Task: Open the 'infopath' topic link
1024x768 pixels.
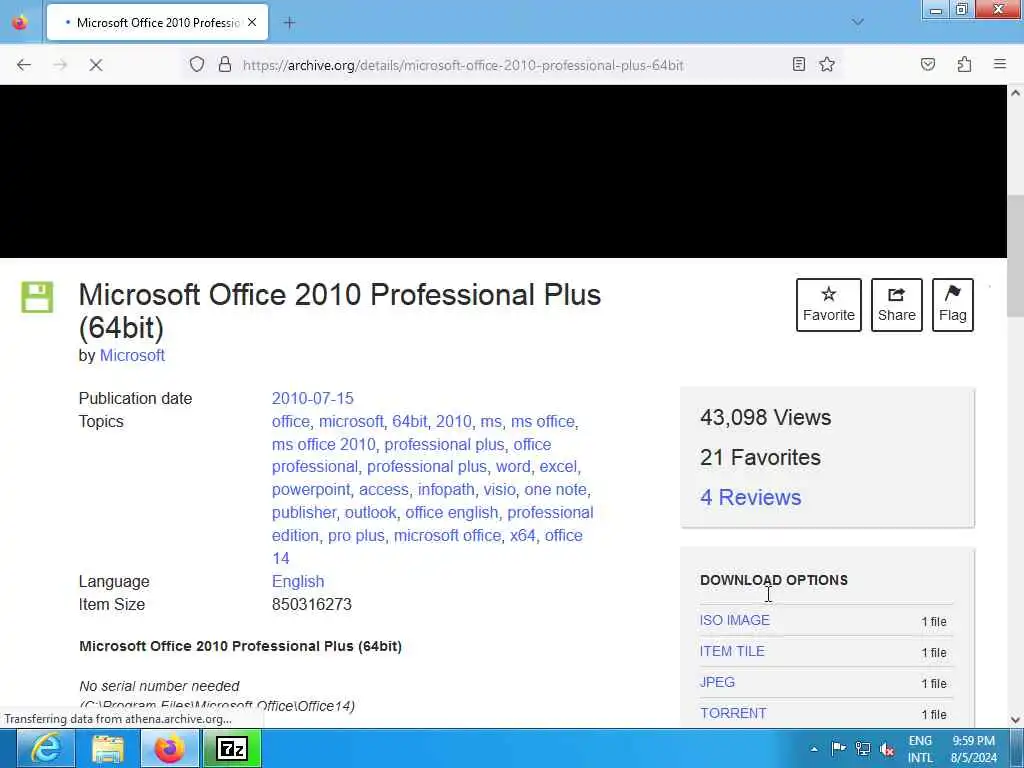Action: 446,490
